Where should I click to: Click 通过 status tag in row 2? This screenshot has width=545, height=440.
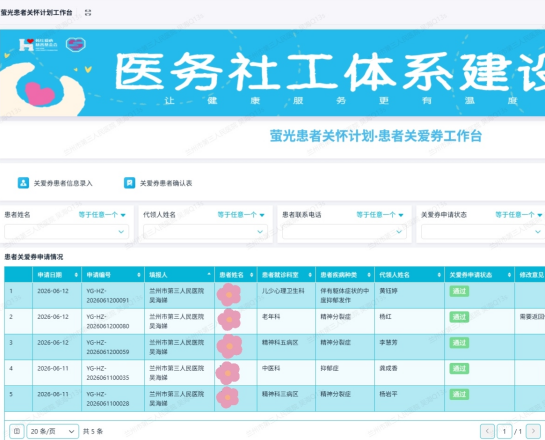[459, 317]
